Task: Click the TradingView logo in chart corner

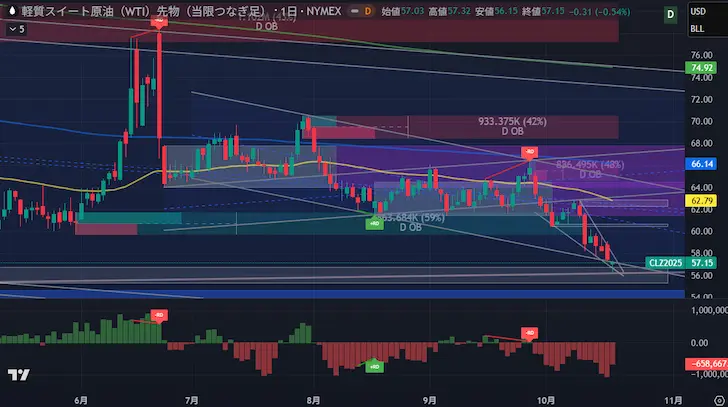Action: [x=16, y=375]
